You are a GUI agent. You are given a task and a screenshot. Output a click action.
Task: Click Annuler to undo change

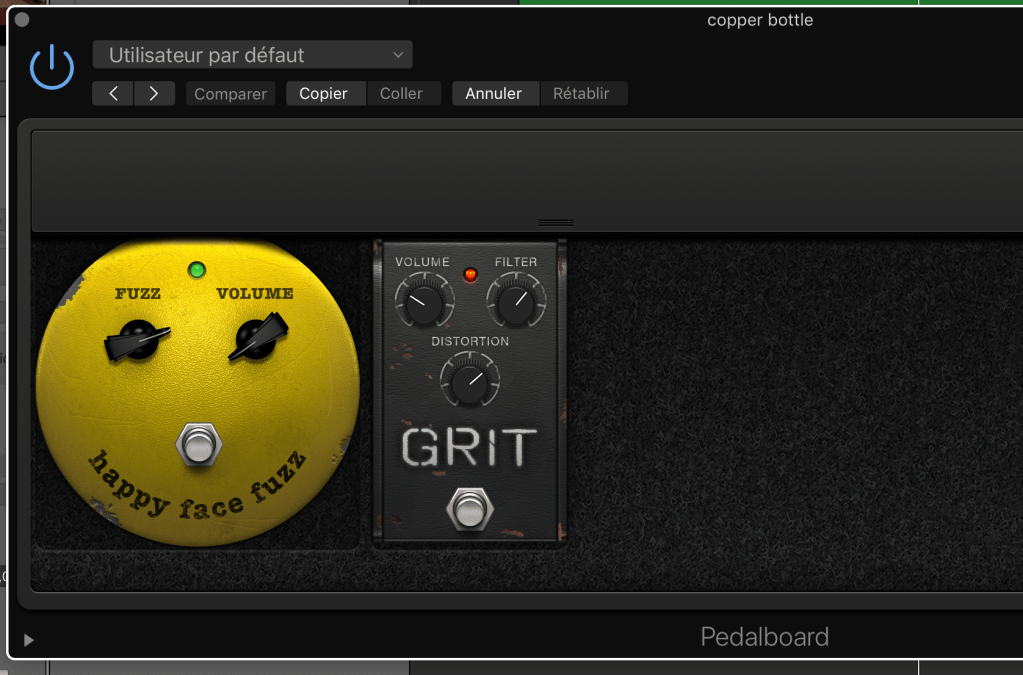[x=494, y=93]
